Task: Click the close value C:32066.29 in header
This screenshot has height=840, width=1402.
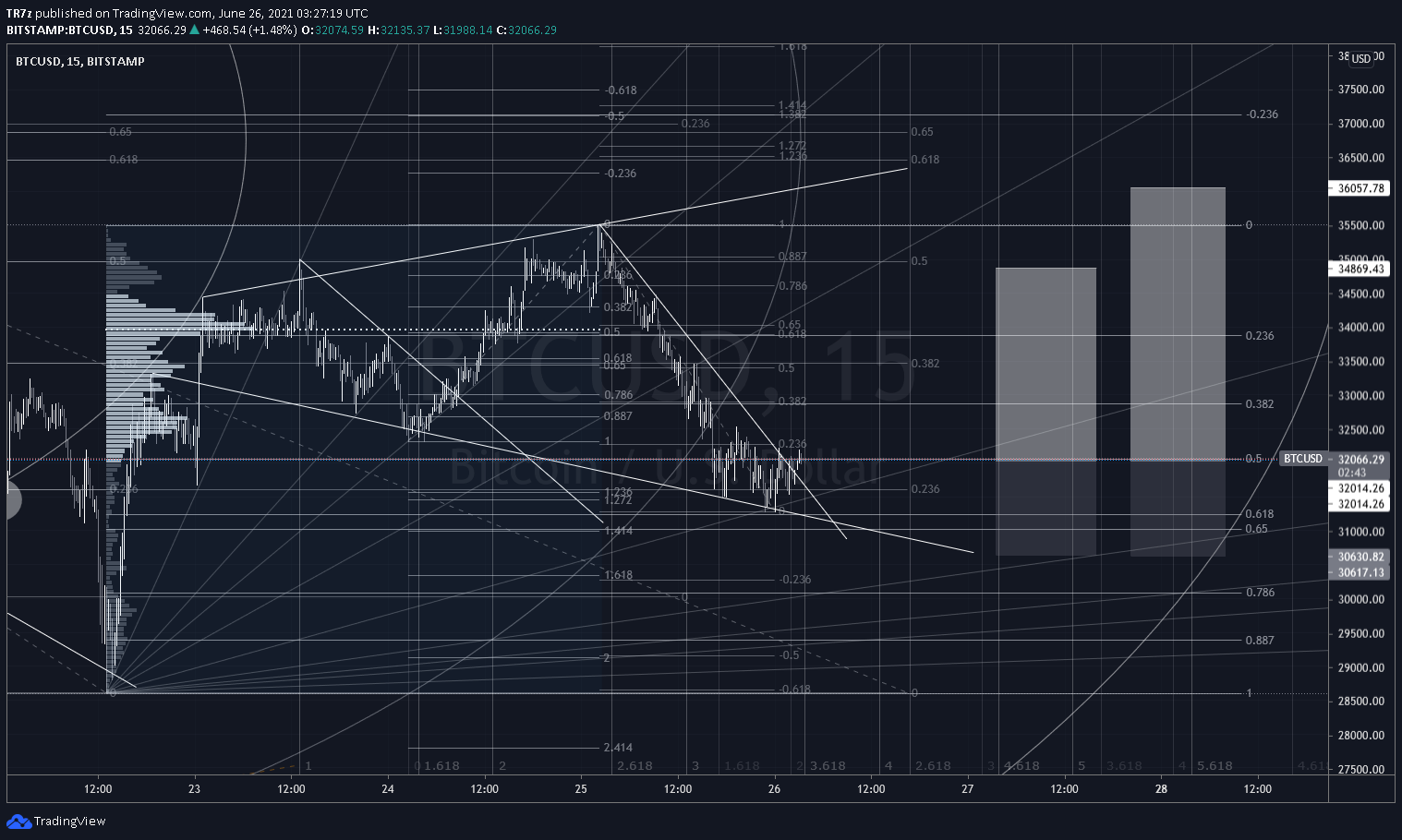Action: point(526,30)
